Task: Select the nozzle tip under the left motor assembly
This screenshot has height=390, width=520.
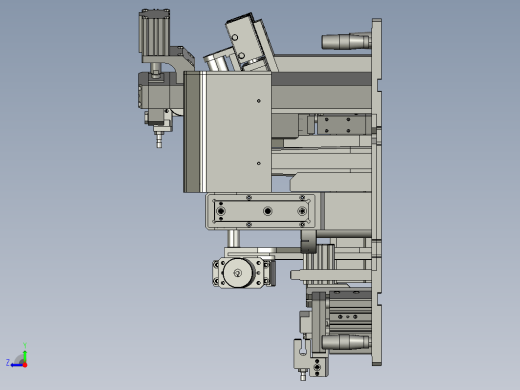Action: point(159,139)
